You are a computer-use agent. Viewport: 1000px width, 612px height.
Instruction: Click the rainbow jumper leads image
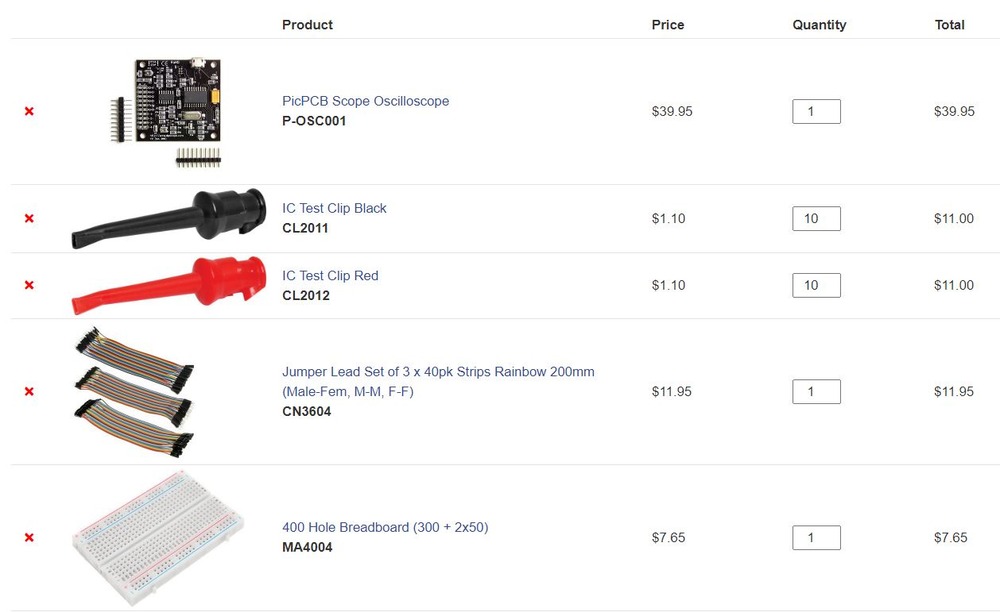[135, 391]
